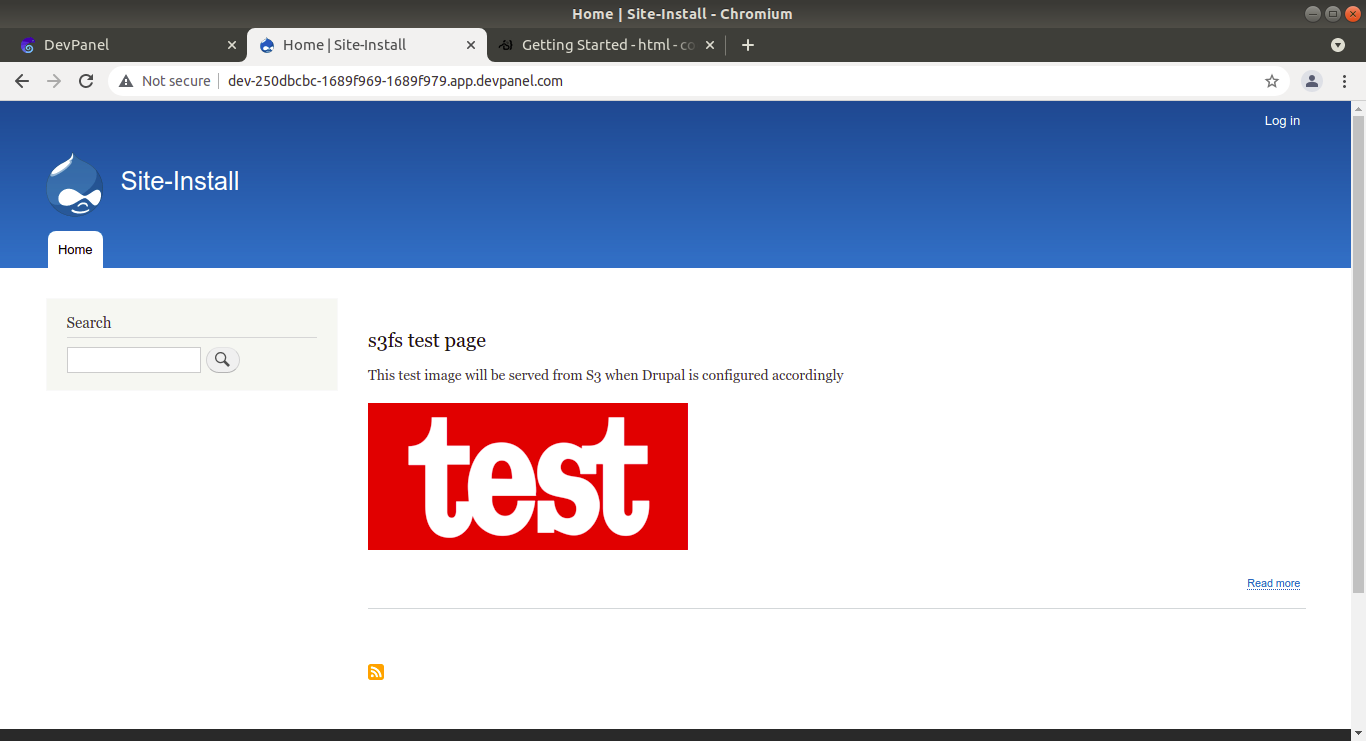Click the RSS feed icon

[375, 671]
